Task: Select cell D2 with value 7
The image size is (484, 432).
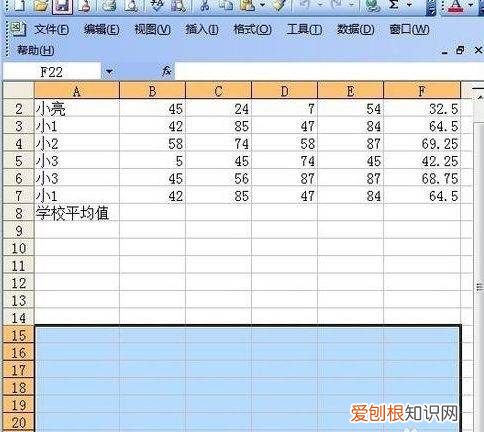Action: (x=284, y=109)
